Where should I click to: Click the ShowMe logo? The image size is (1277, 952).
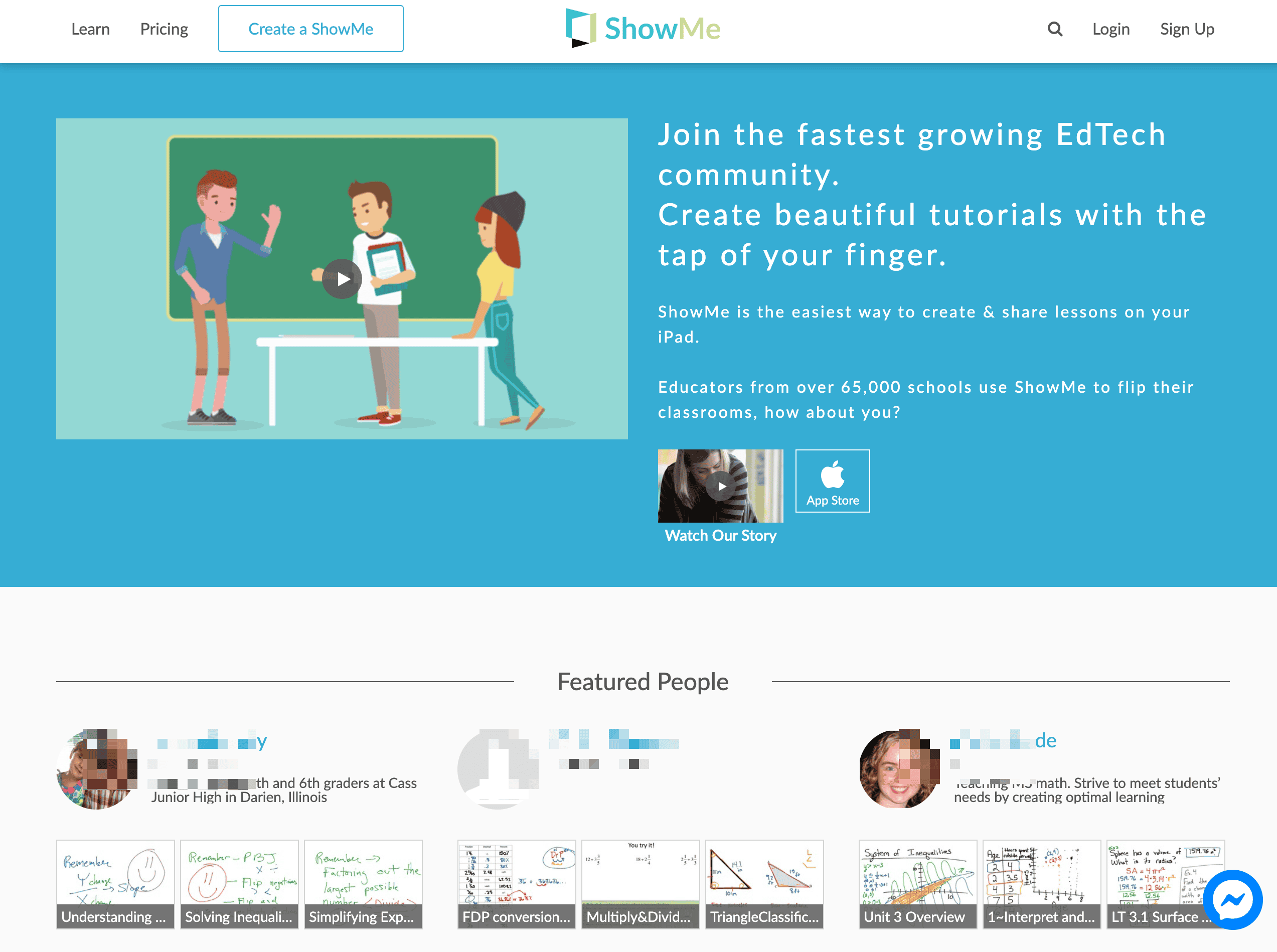[x=643, y=28]
